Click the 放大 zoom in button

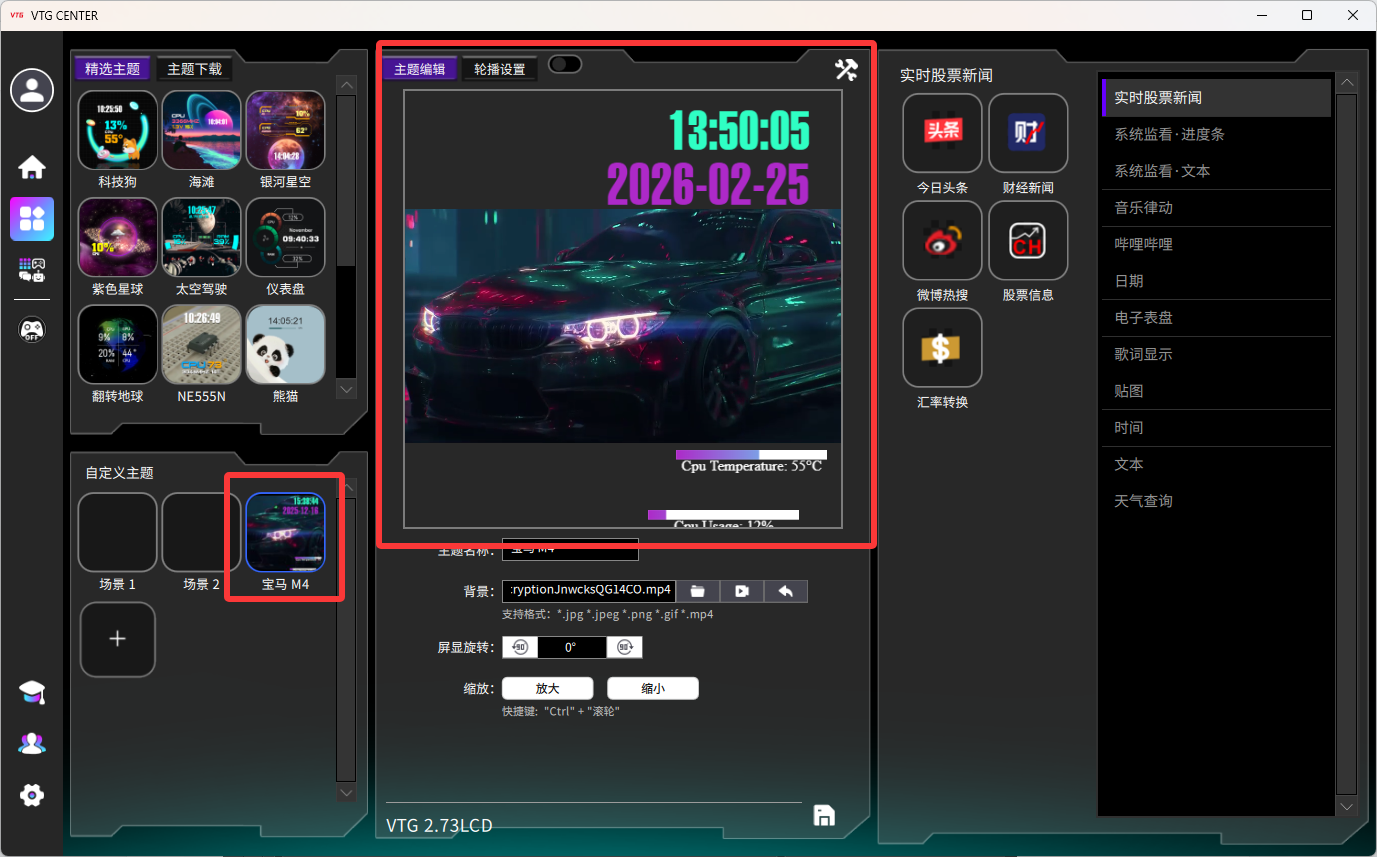pos(547,688)
